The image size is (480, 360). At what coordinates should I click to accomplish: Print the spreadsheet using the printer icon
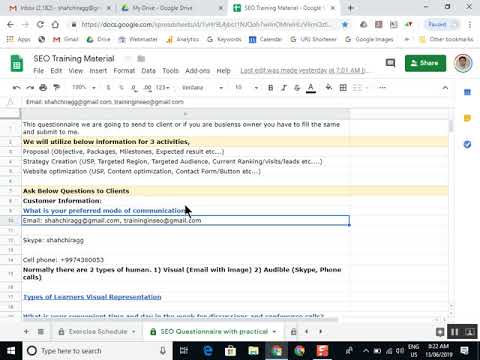pyautogui.click(x=43, y=88)
